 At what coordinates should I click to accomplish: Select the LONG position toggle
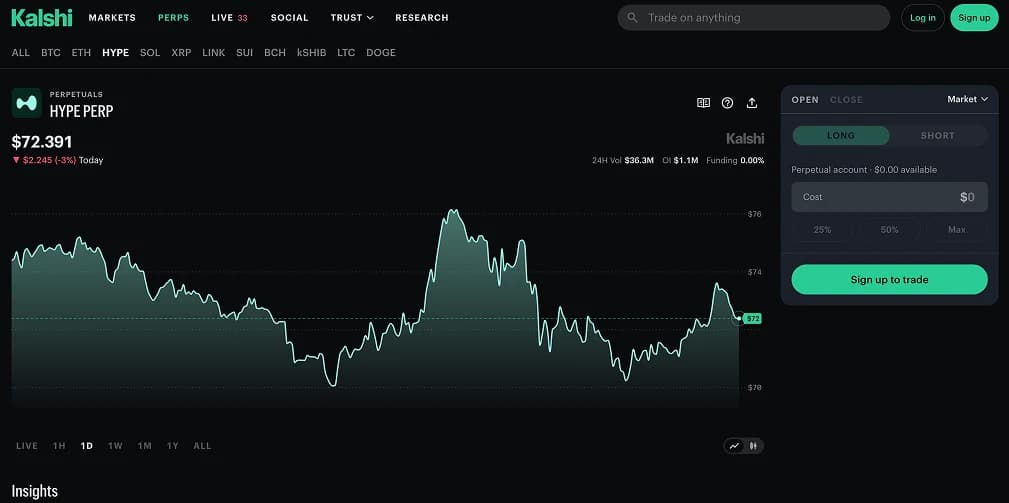841,136
